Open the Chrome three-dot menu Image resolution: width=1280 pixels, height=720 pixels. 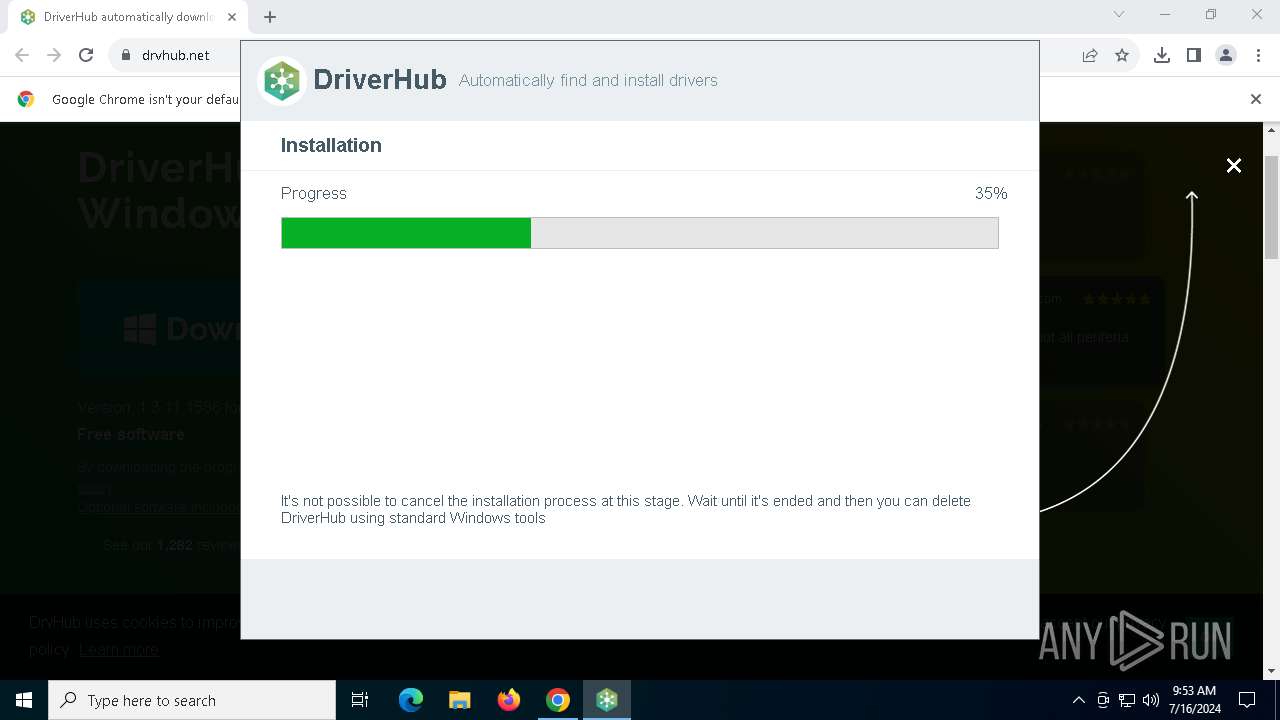1258,55
